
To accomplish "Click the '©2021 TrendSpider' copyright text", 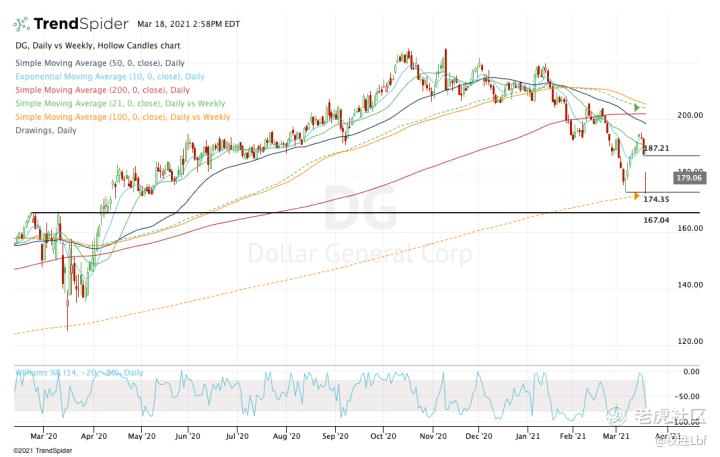I will [42, 451].
